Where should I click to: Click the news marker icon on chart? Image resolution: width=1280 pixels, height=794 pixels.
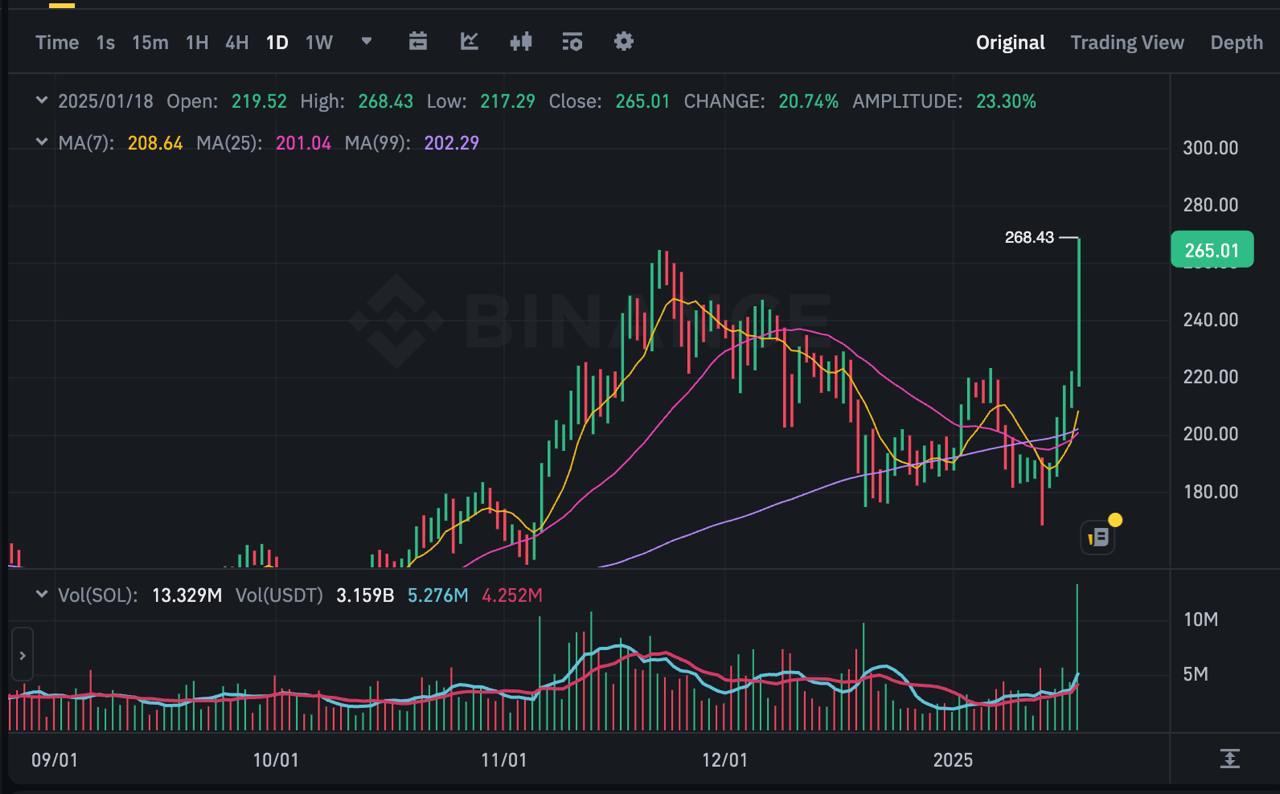click(x=1097, y=537)
